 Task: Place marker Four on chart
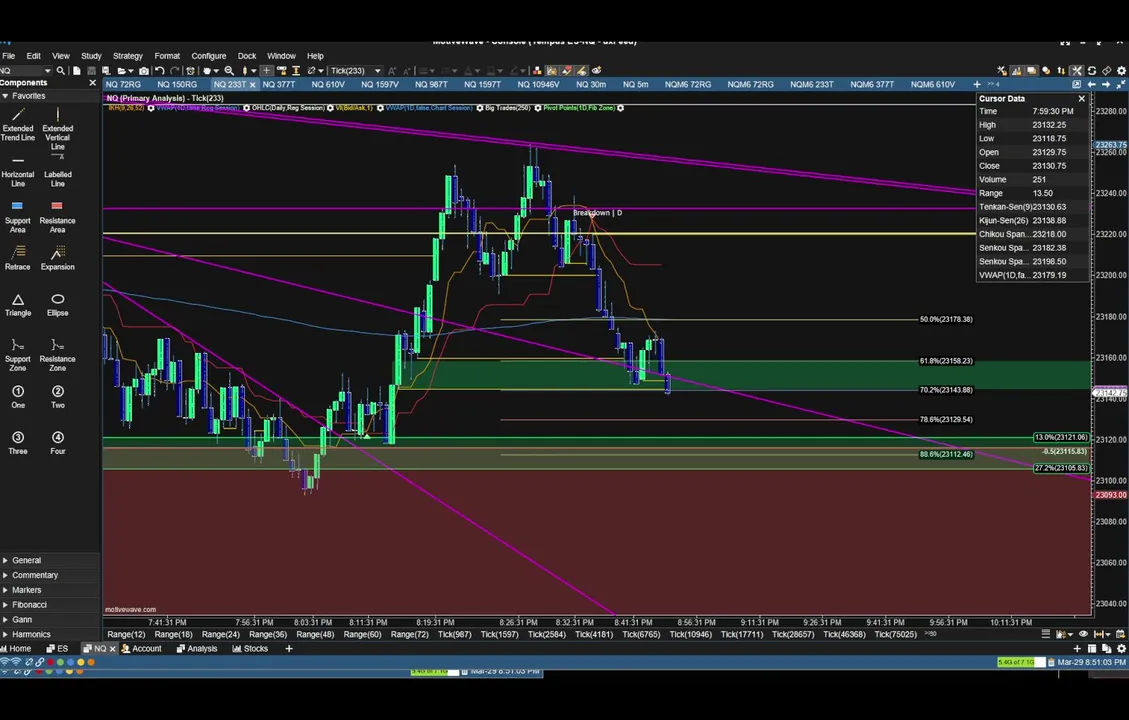click(58, 443)
